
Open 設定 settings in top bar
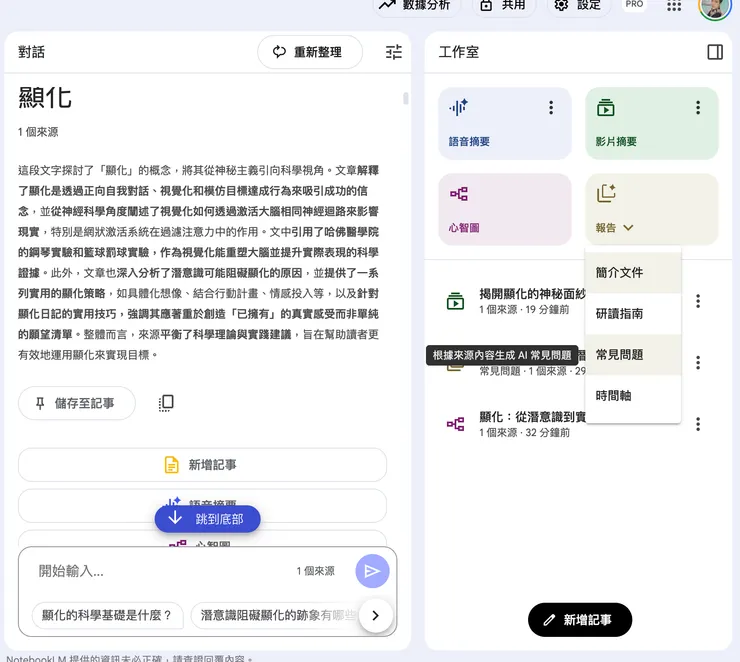578,6
